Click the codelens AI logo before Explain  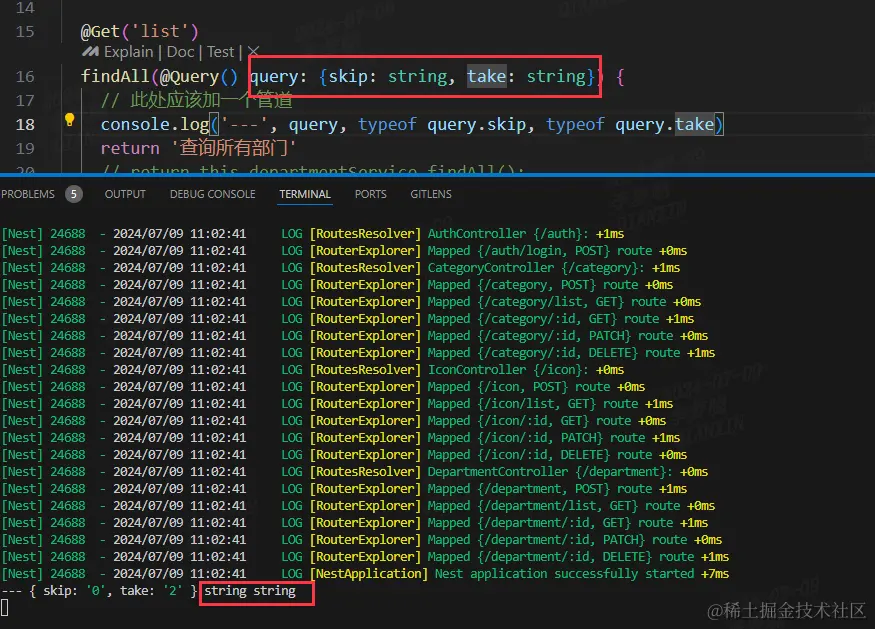[90, 52]
